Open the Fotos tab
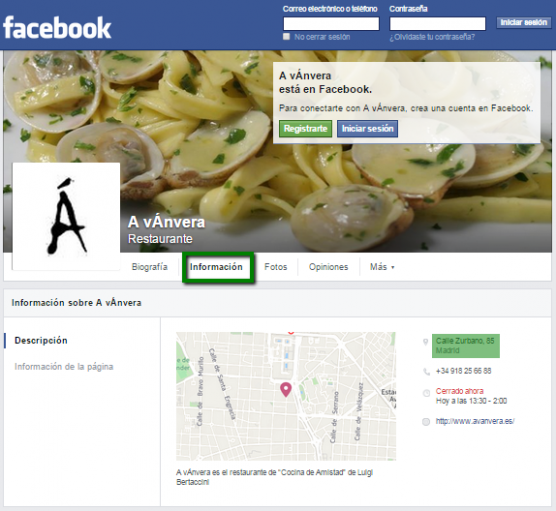556x511 pixels. click(x=276, y=267)
